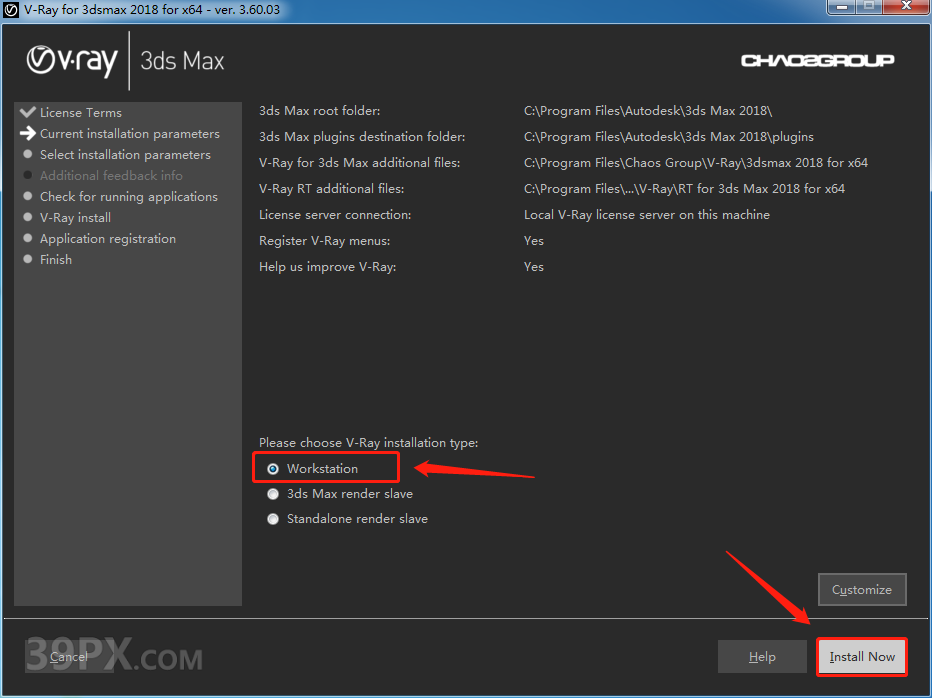The image size is (932, 698).
Task: Click Application registration step
Action: pyautogui.click(x=107, y=239)
